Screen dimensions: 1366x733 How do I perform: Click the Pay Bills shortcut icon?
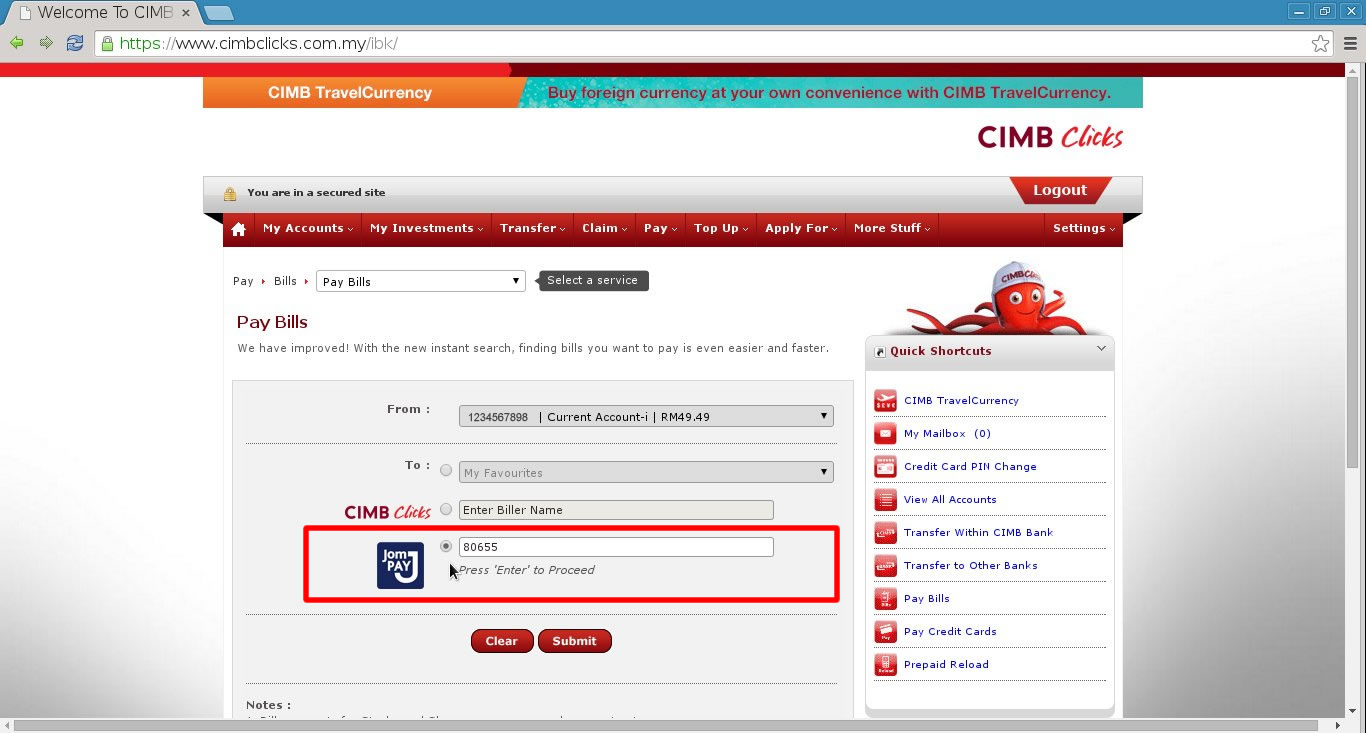tap(885, 599)
